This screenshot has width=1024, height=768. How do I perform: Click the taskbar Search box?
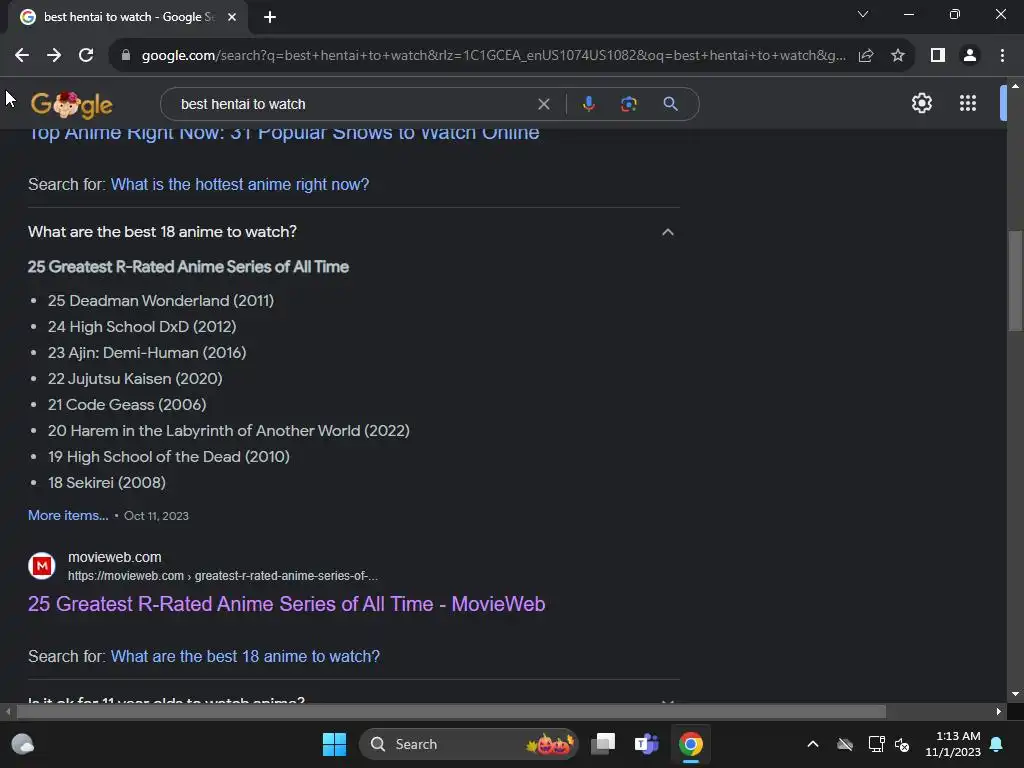click(468, 744)
